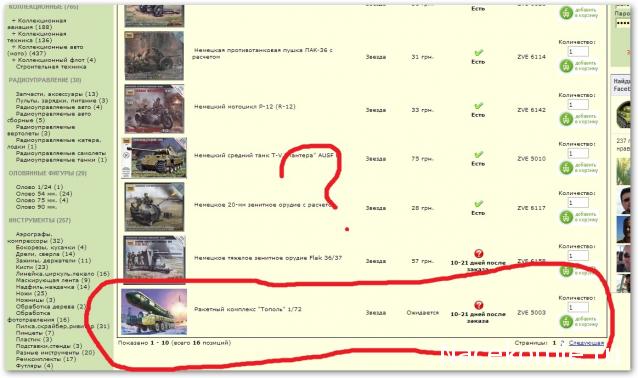Viewport: 638px width, 378px height.
Task: Add Ракетный комплекс Тополь to cart
Action: point(578,321)
